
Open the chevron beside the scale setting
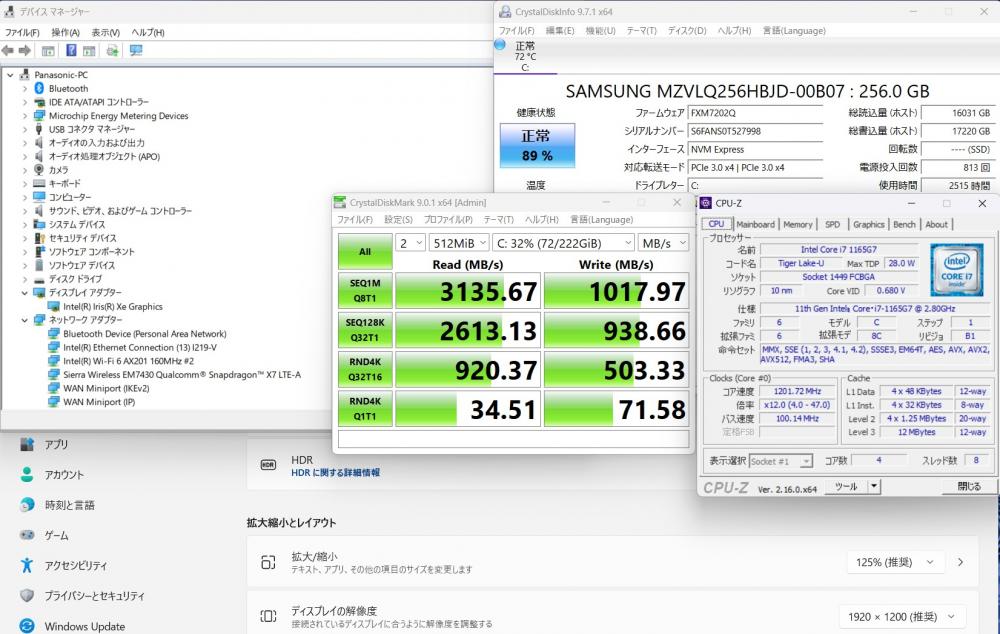(960, 562)
